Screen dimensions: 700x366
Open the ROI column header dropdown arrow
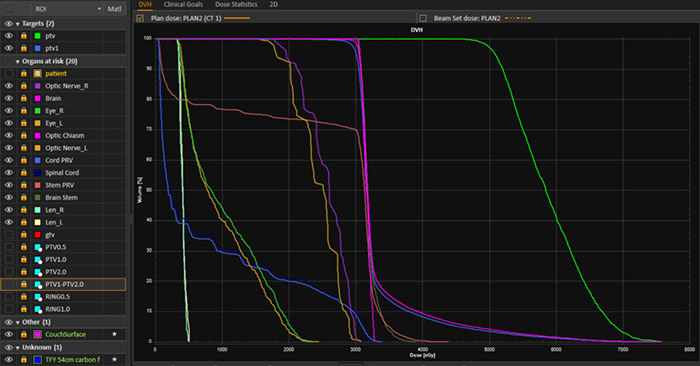[x=99, y=9]
